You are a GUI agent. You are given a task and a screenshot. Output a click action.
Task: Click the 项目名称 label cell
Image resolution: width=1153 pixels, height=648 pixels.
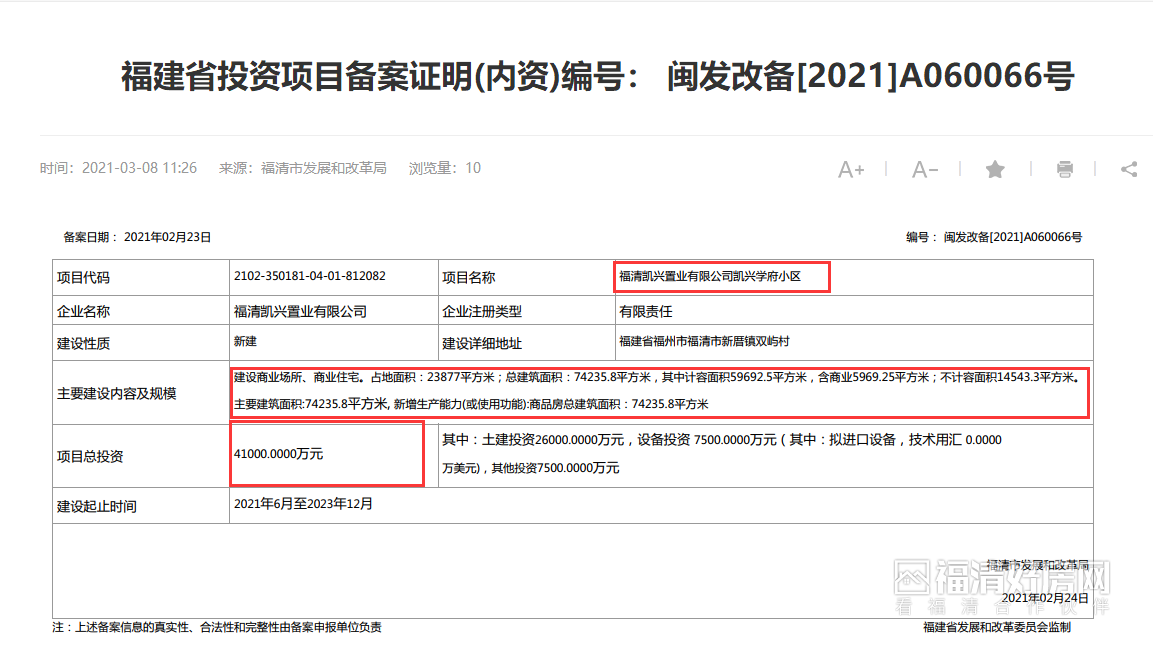(x=526, y=278)
